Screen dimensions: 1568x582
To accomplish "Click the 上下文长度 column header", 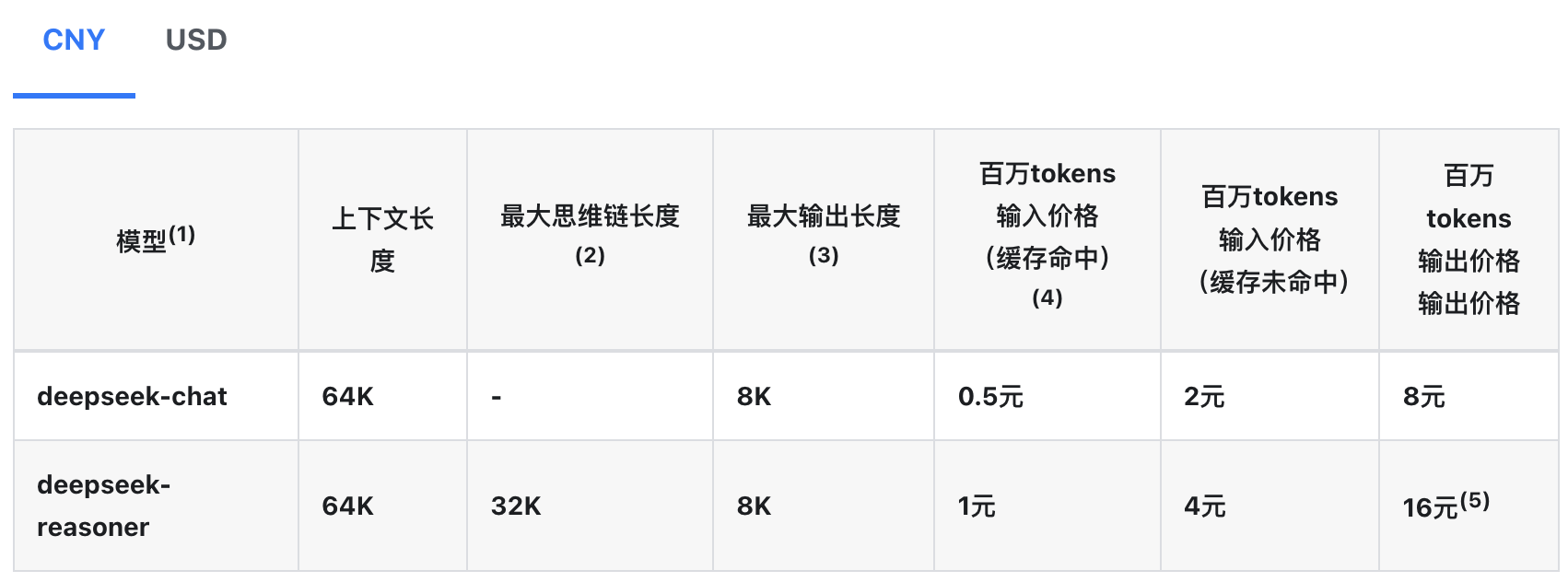I will [382, 239].
